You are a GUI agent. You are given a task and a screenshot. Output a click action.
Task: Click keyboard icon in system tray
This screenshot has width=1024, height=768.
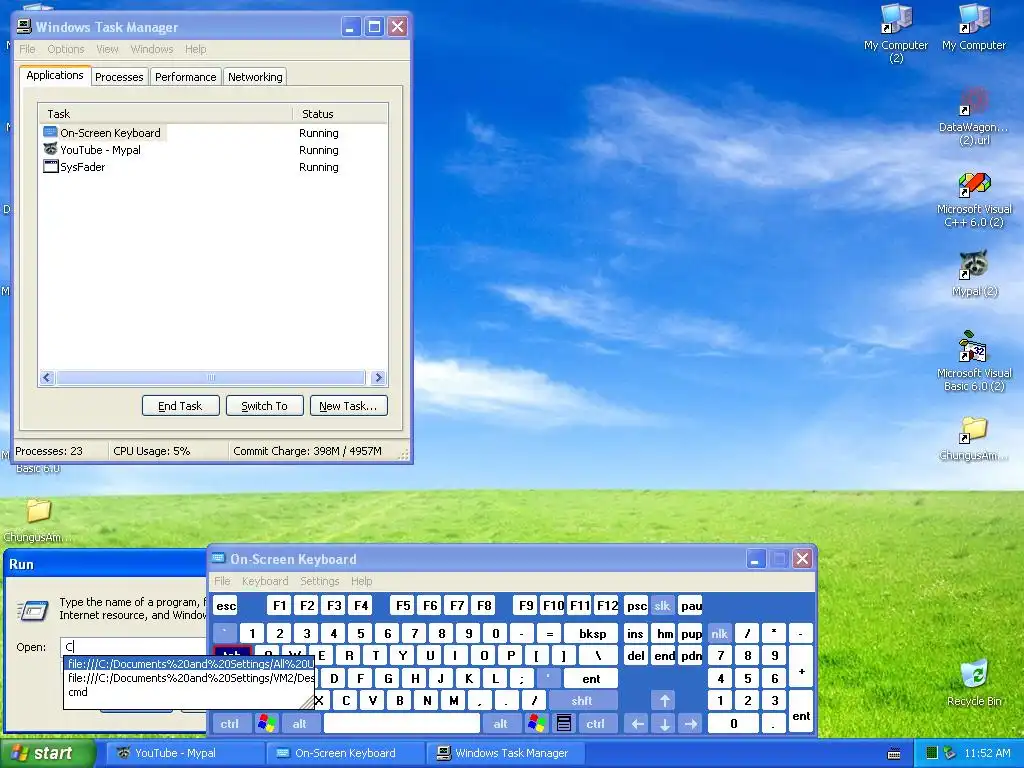click(x=894, y=754)
